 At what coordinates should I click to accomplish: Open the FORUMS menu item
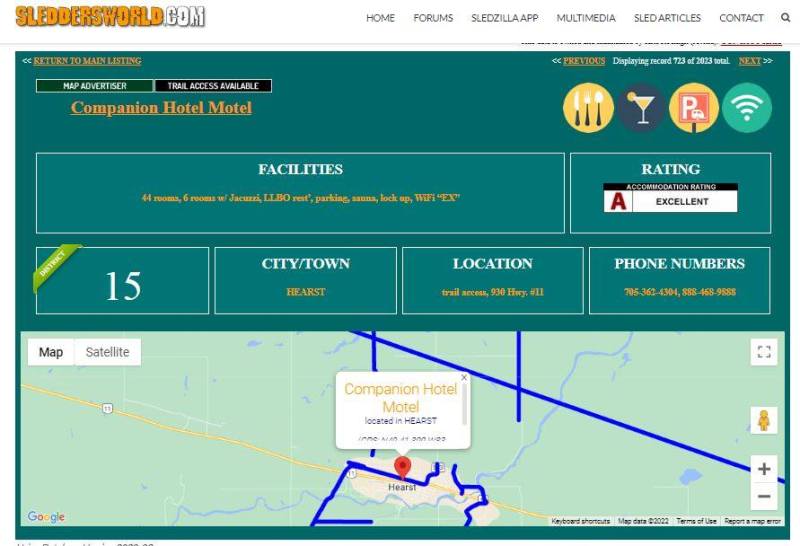coord(433,18)
